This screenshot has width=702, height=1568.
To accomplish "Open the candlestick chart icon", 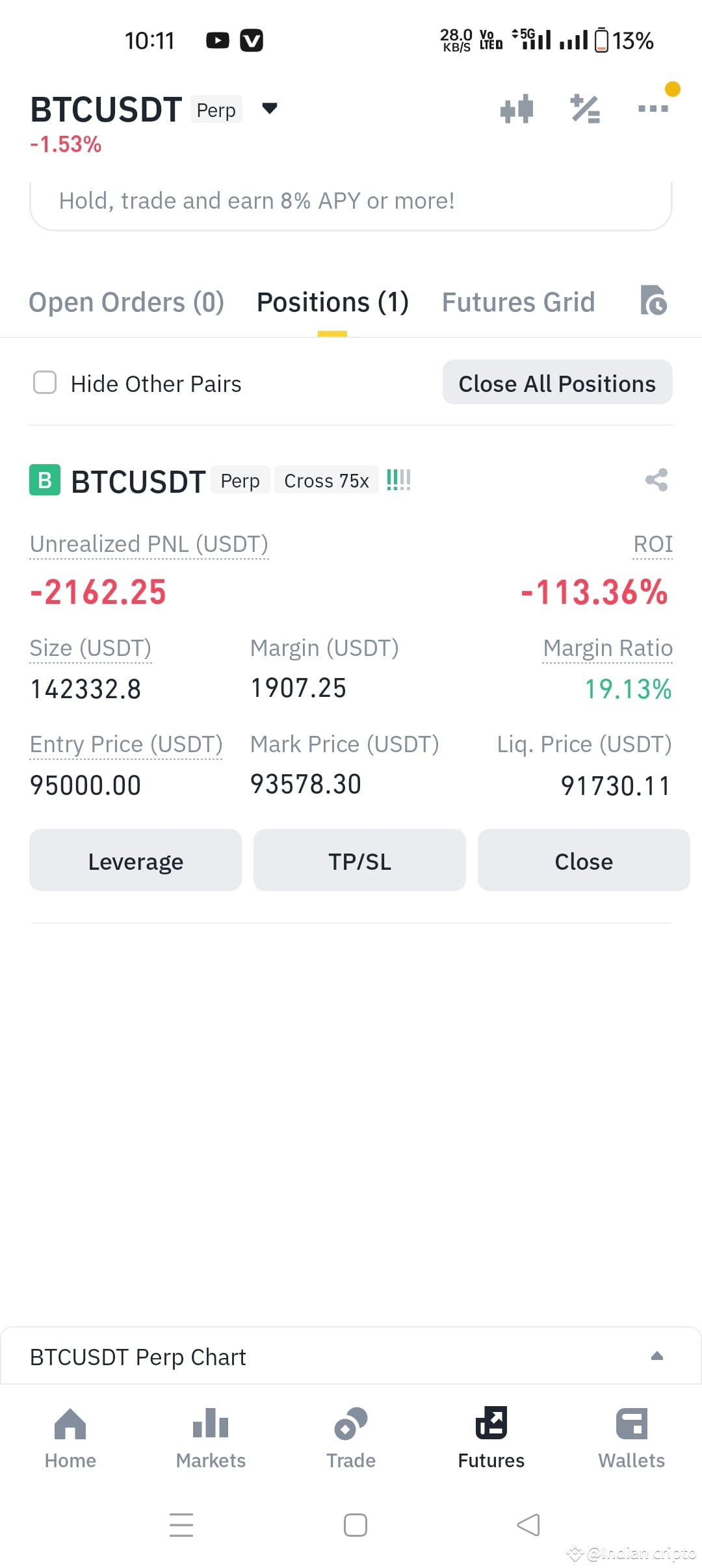I will [x=517, y=109].
